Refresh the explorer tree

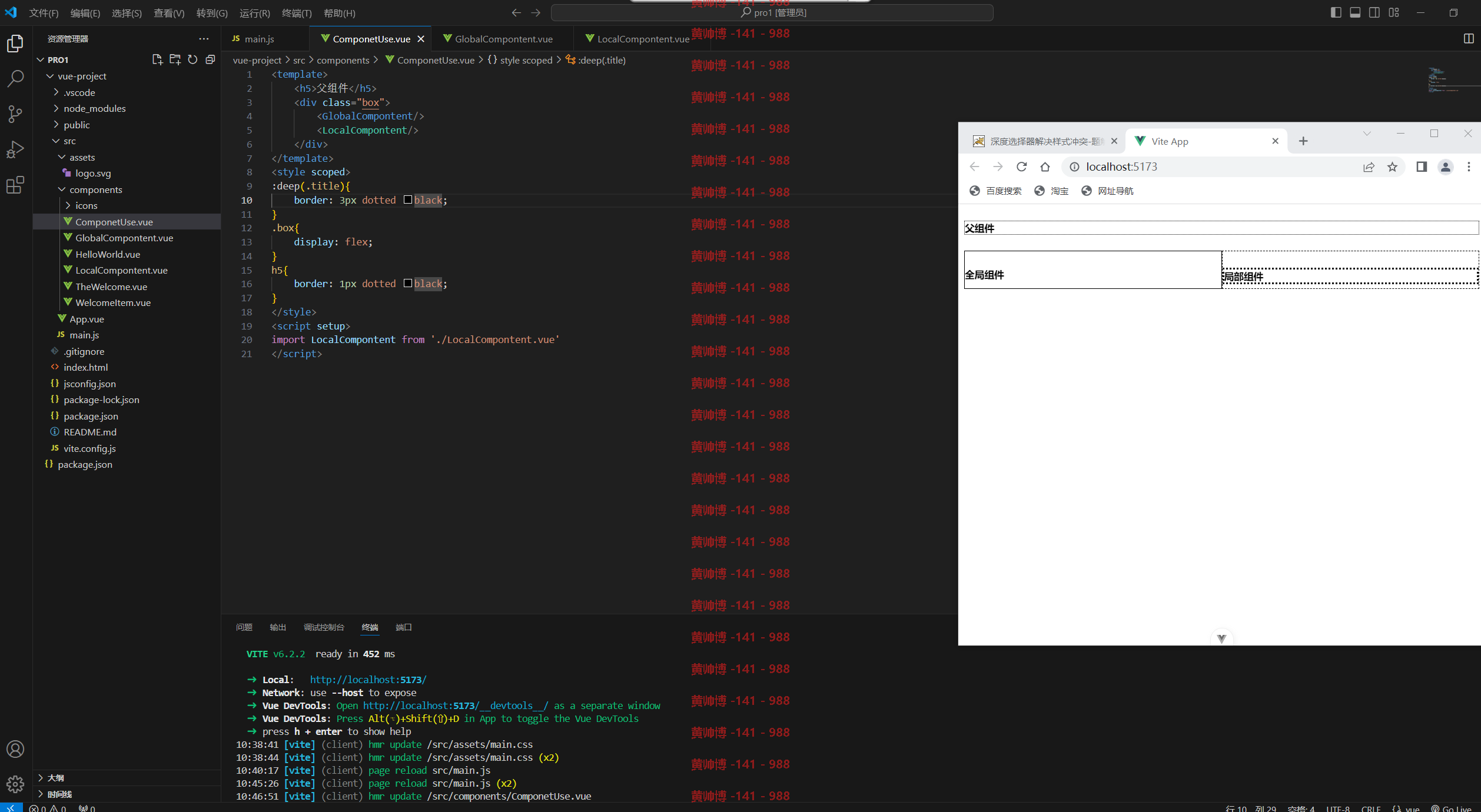pyautogui.click(x=192, y=59)
